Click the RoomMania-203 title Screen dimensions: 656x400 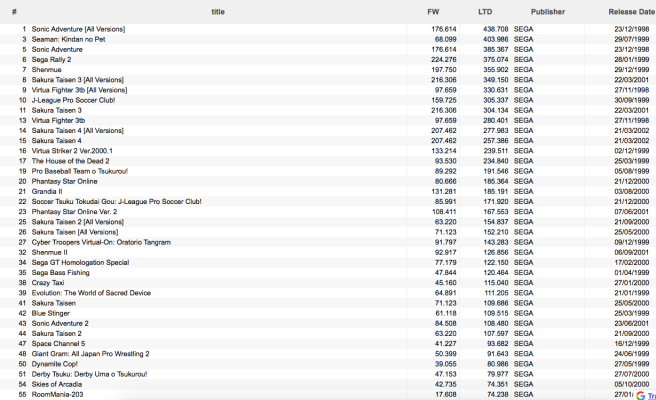click(57, 394)
